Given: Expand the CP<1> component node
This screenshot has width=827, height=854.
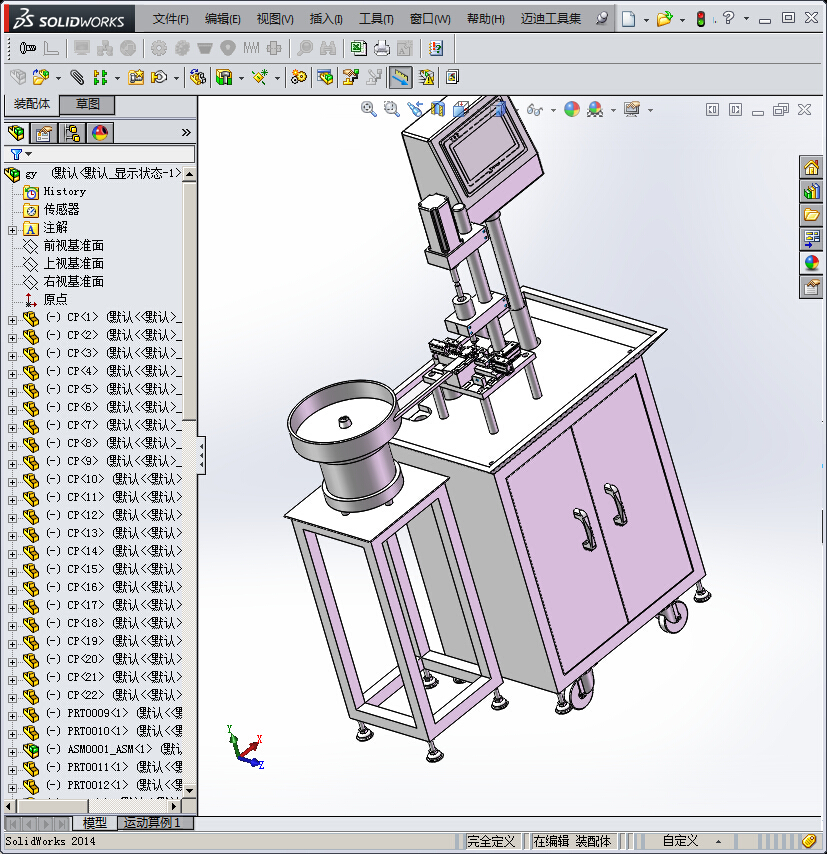Looking at the screenshot, I should [12, 320].
